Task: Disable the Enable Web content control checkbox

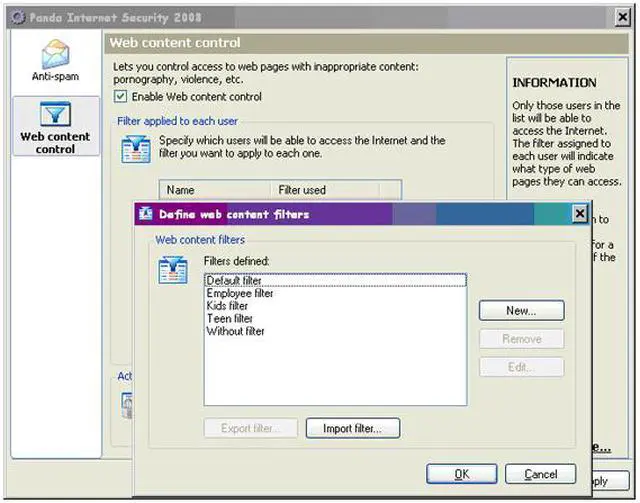Action: click(122, 97)
